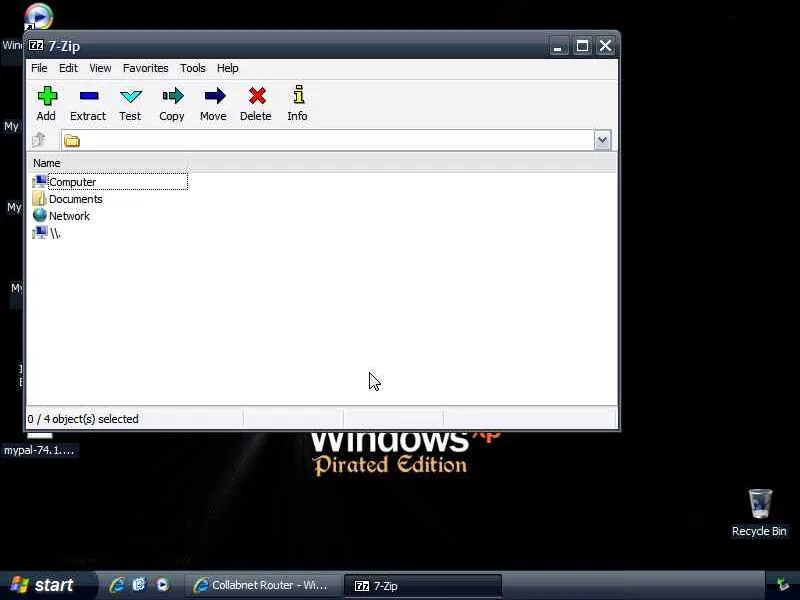Click the Documents folder icon
The width and height of the screenshot is (800, 600).
[39, 198]
